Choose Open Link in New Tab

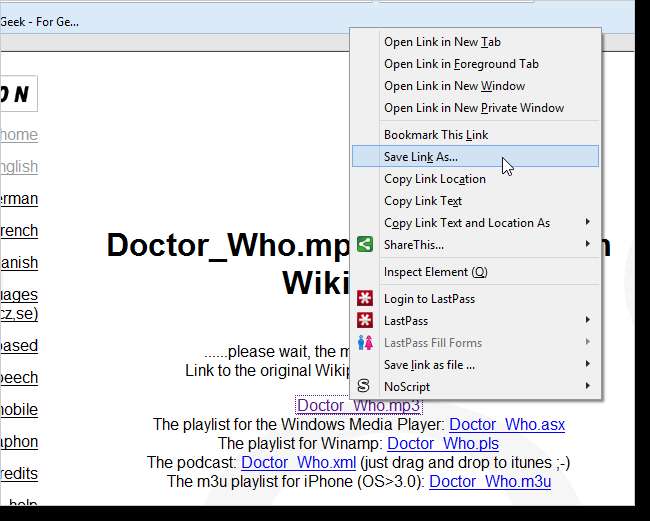tap(475, 42)
